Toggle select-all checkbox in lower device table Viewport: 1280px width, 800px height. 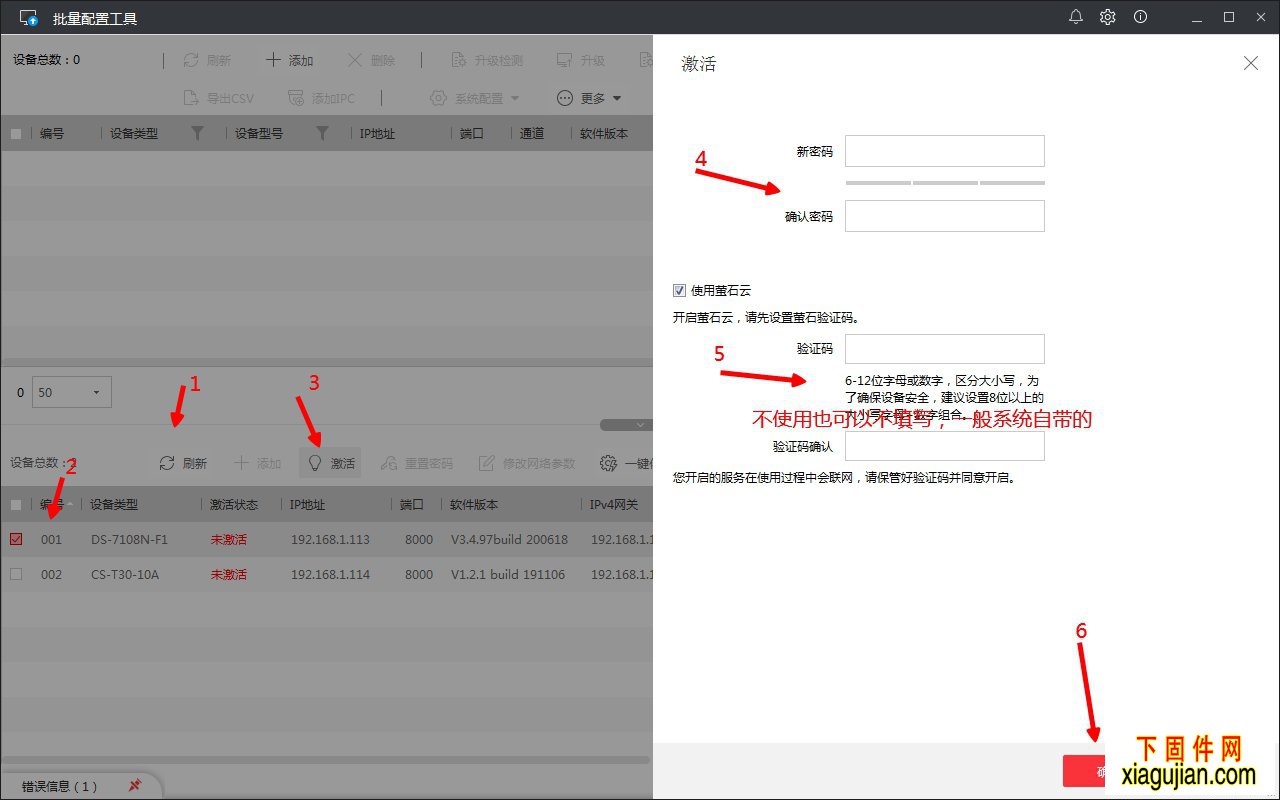16,505
